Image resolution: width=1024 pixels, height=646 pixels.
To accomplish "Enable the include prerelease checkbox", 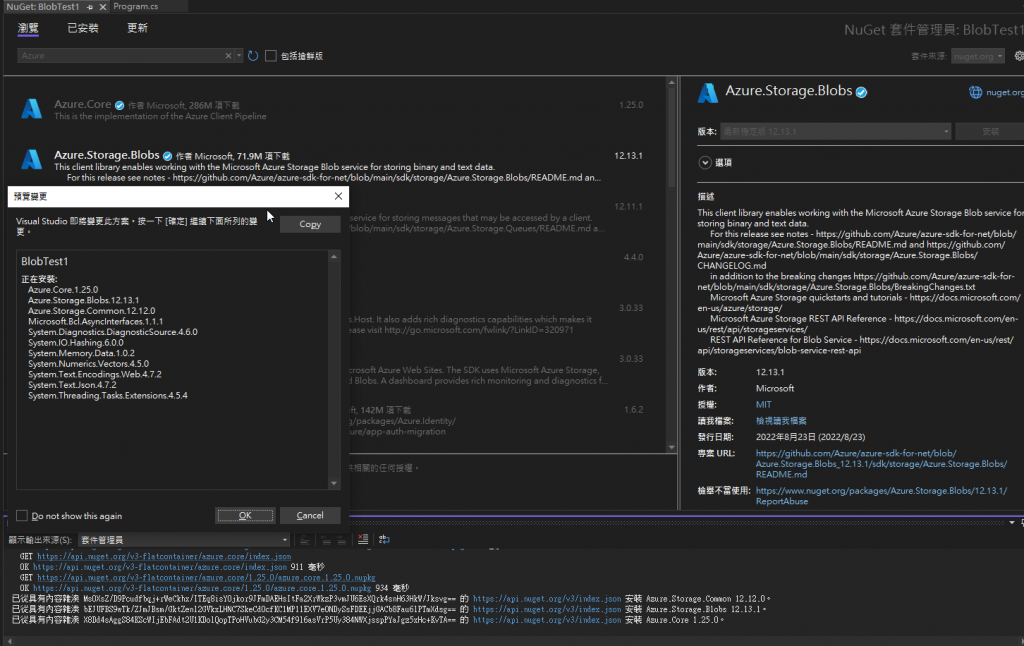I will coord(271,56).
